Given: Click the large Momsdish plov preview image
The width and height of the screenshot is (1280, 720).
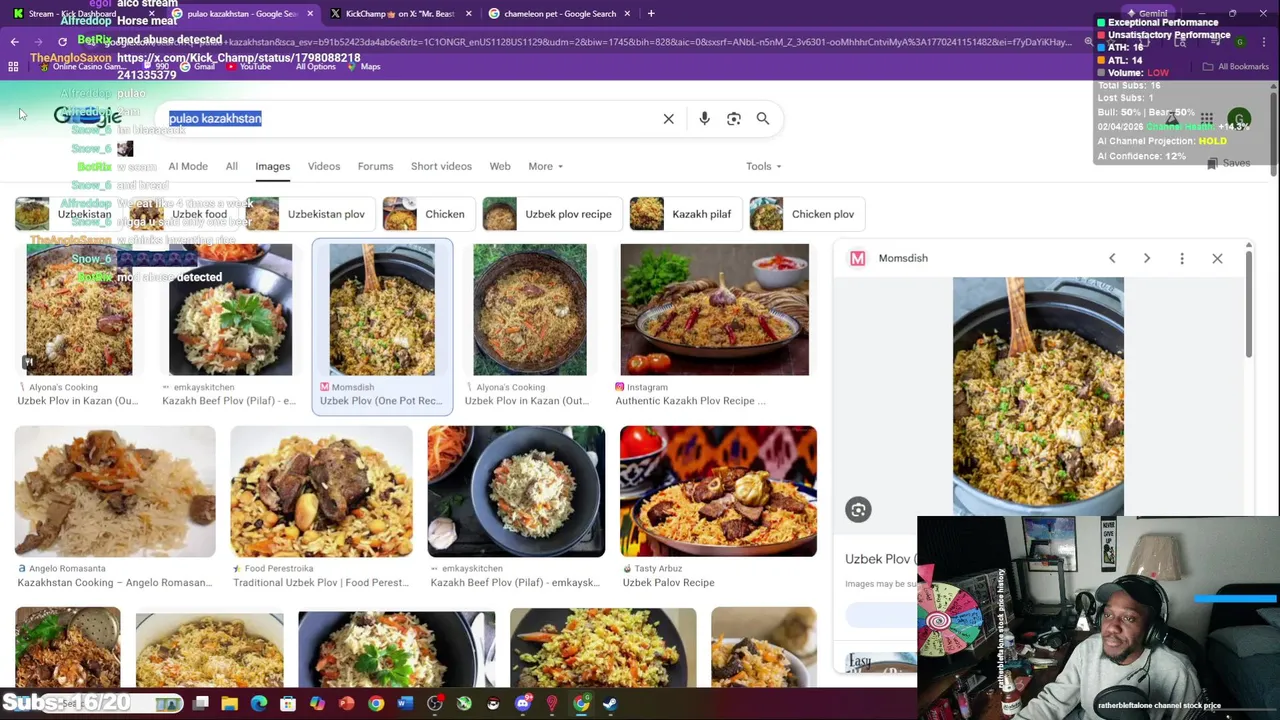Looking at the screenshot, I should pos(1038,395).
